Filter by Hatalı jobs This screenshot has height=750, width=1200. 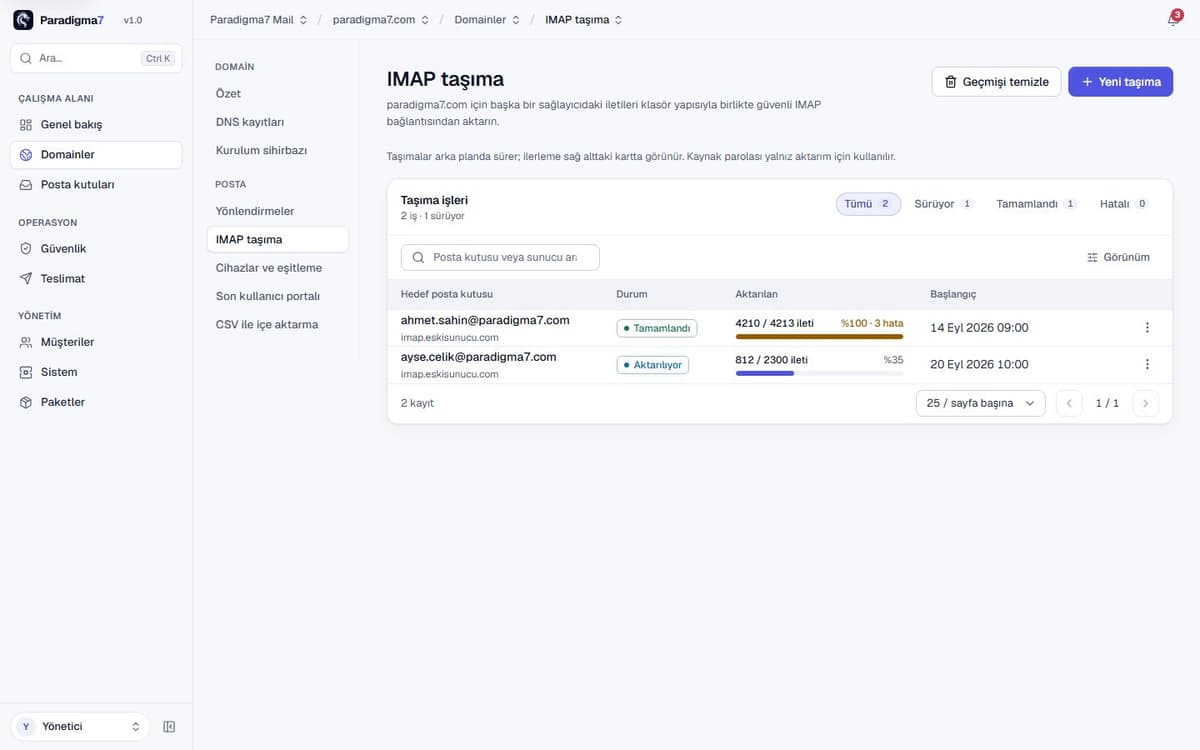[1124, 204]
